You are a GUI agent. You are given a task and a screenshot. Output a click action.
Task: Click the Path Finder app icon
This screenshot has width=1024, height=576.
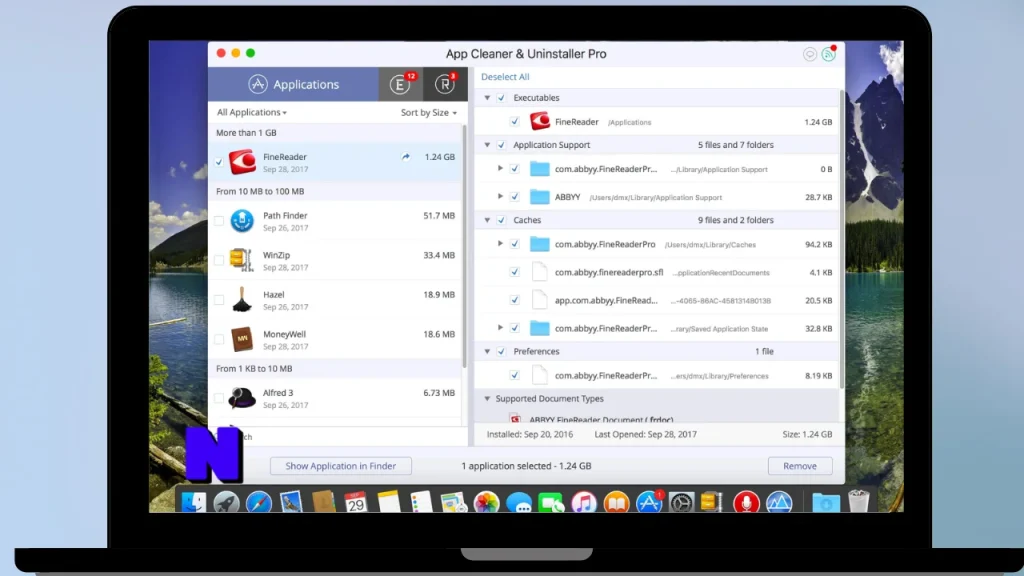[242, 221]
